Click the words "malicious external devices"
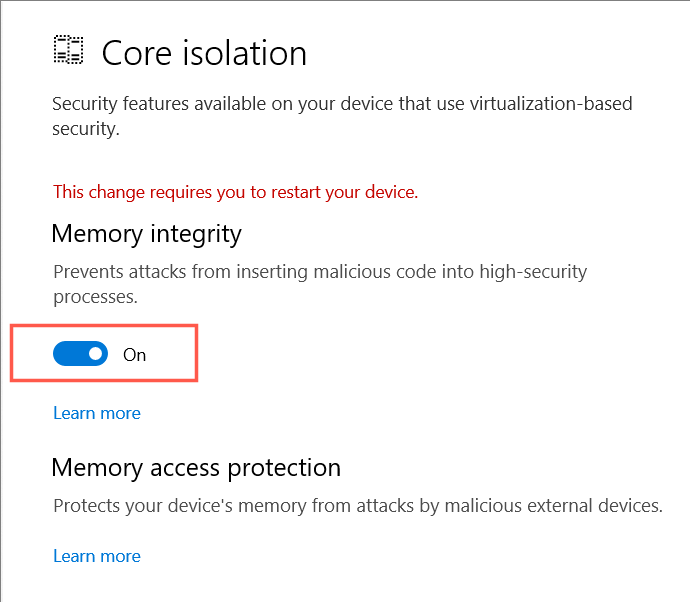 [x=554, y=506]
